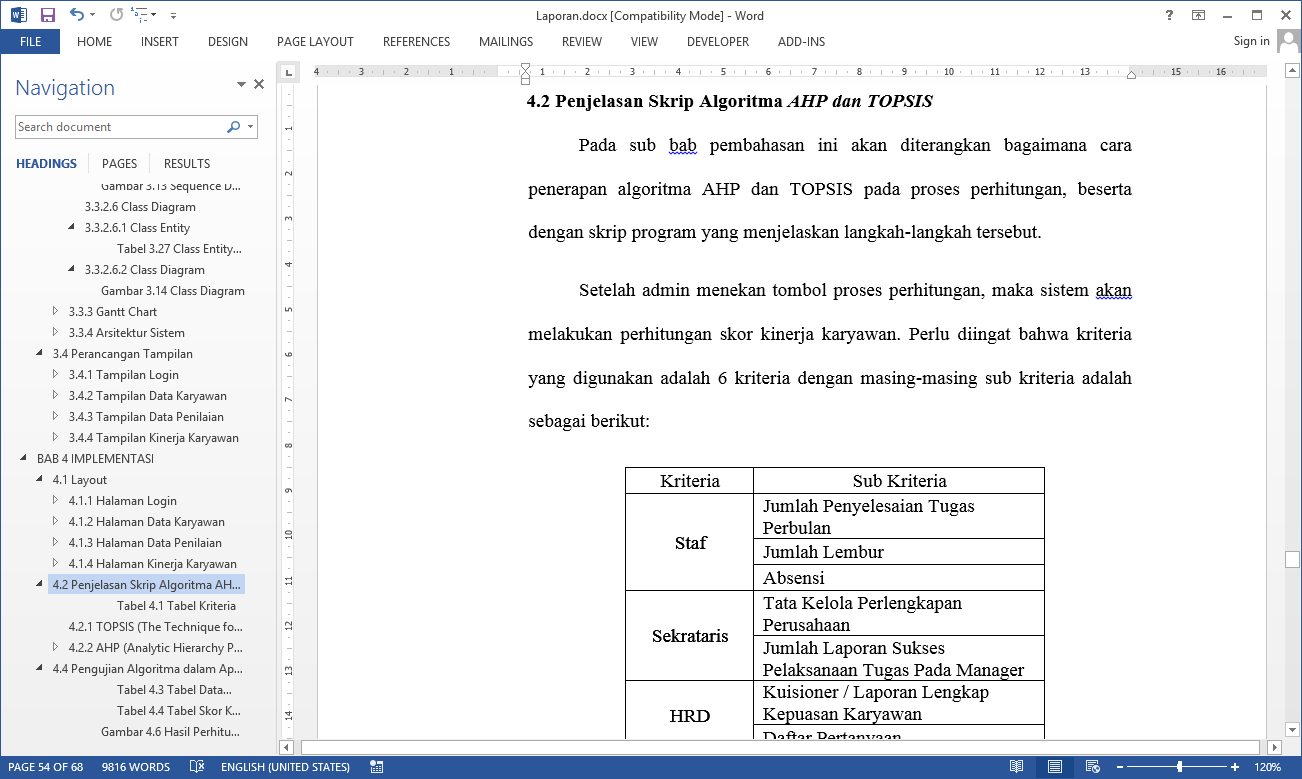Open the proofing errors icon in status bar

click(x=197, y=767)
